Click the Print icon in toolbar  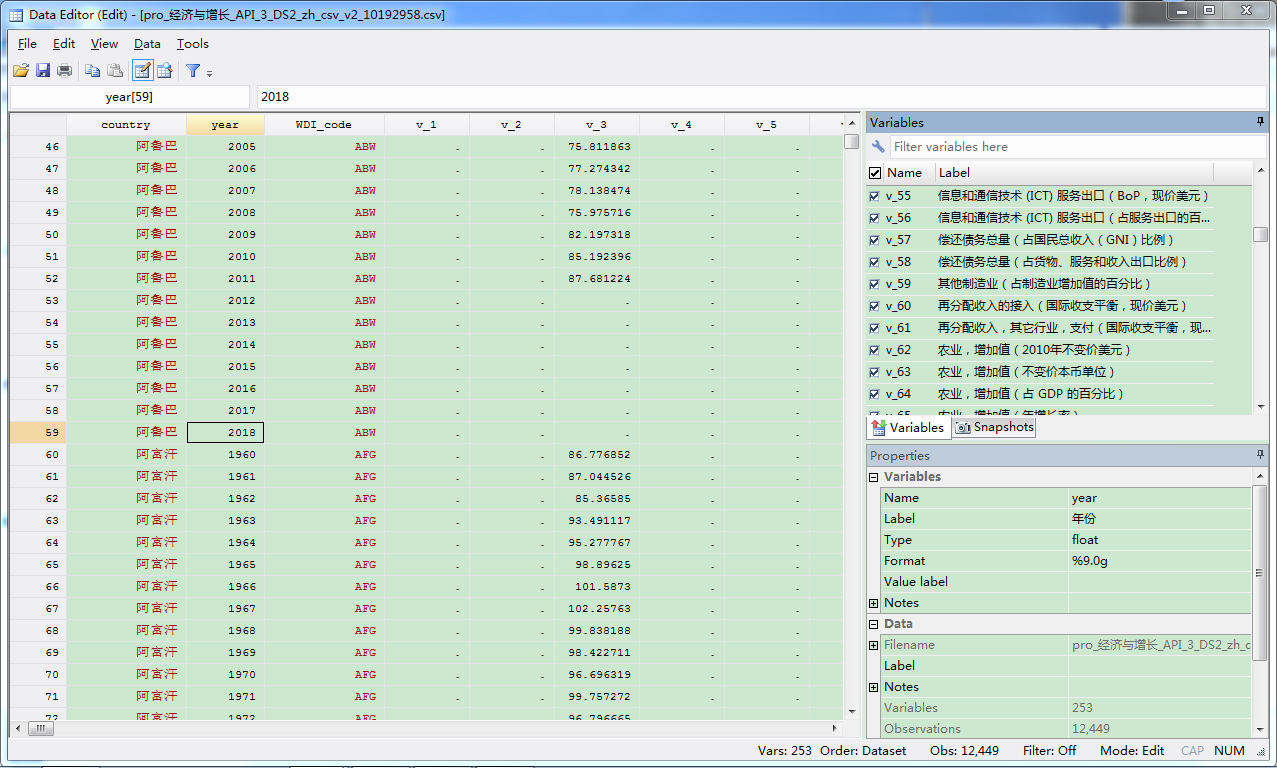coord(64,70)
